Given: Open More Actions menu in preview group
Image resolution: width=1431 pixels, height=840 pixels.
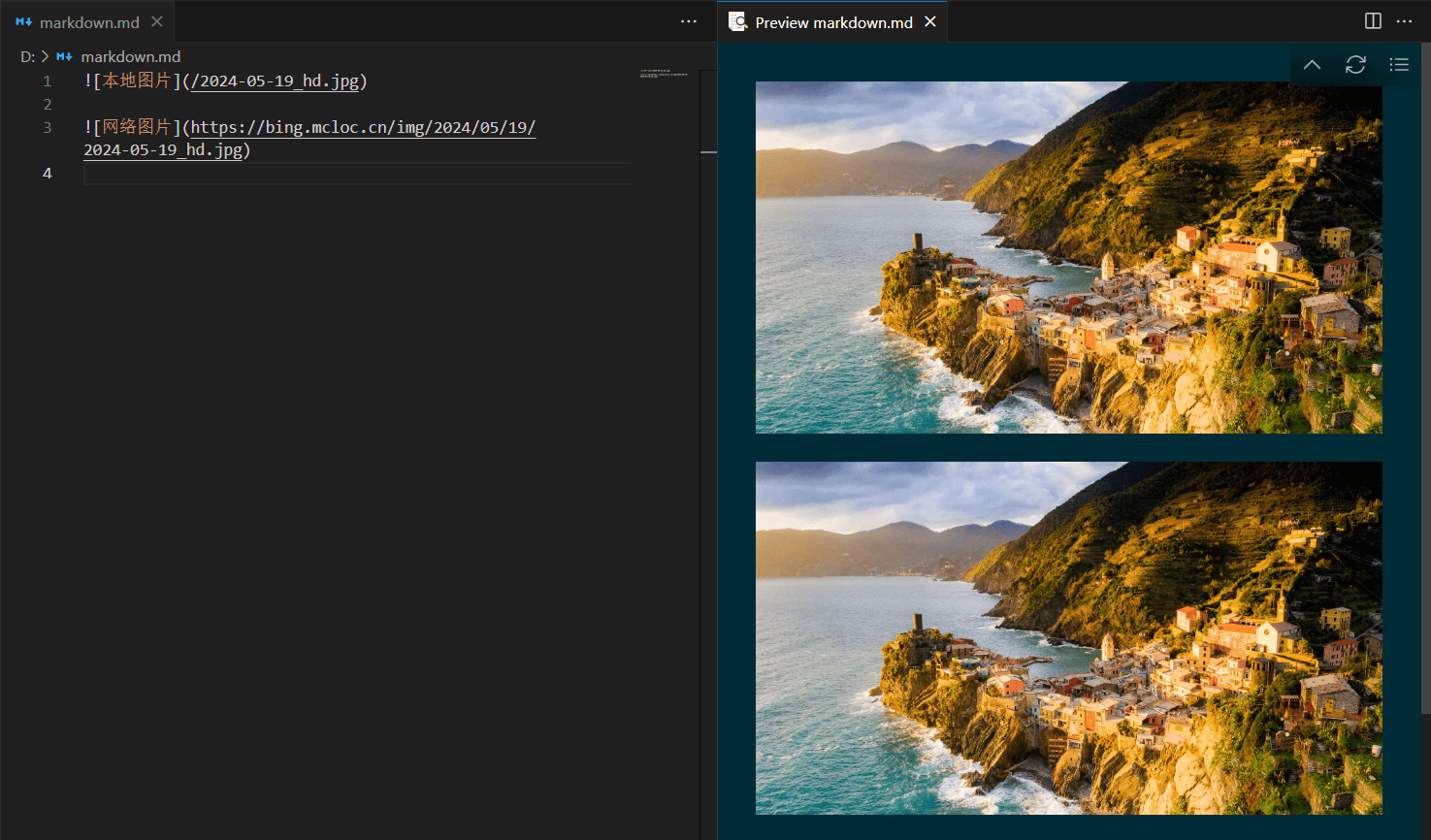Looking at the screenshot, I should pyautogui.click(x=1404, y=21).
